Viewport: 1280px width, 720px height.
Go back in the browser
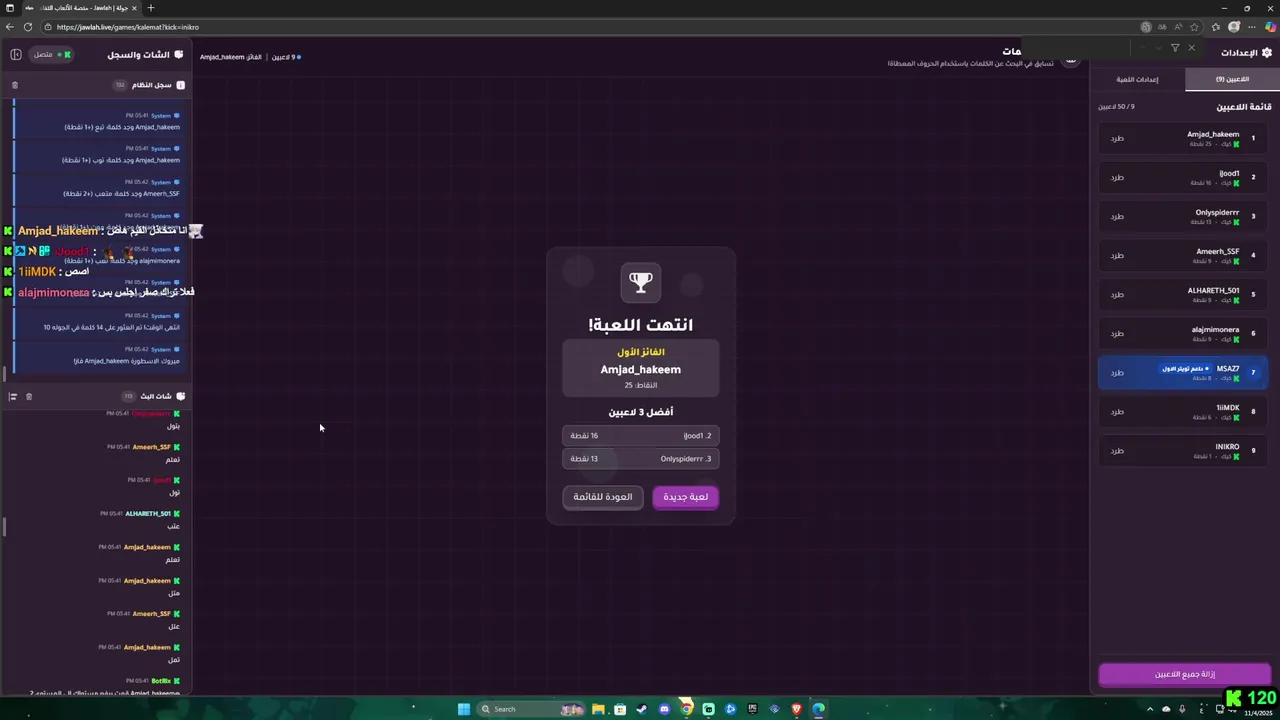pyautogui.click(x=10, y=27)
